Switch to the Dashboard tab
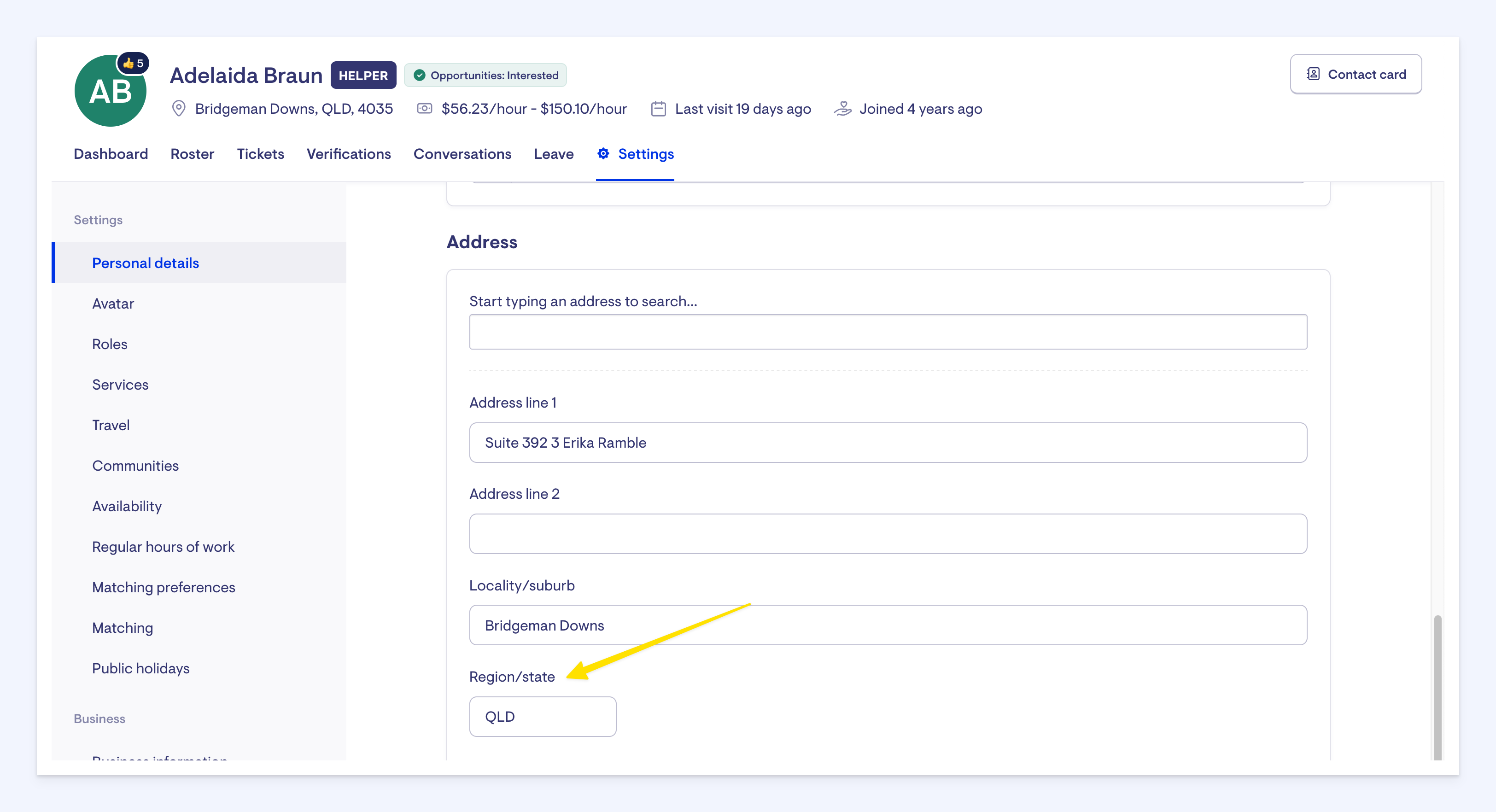Screen dimensions: 1496x812 pyautogui.click(x=111, y=154)
